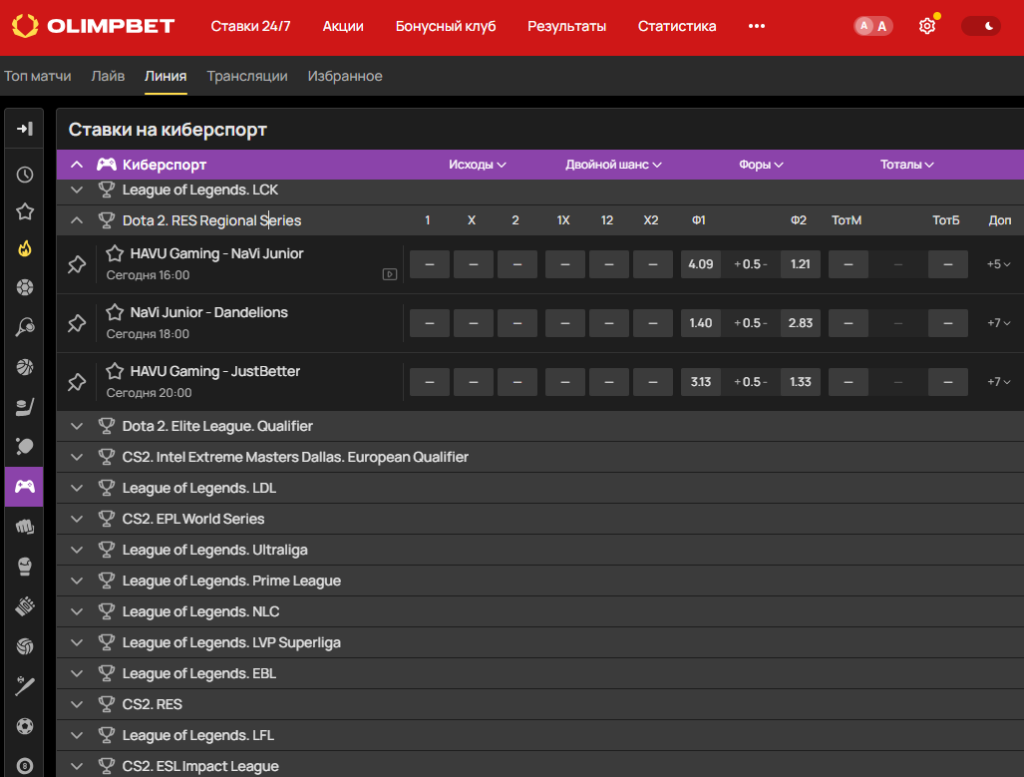Bet on odds 1.21 for NaVi Junior
The width and height of the screenshot is (1024, 777).
[x=800, y=264]
